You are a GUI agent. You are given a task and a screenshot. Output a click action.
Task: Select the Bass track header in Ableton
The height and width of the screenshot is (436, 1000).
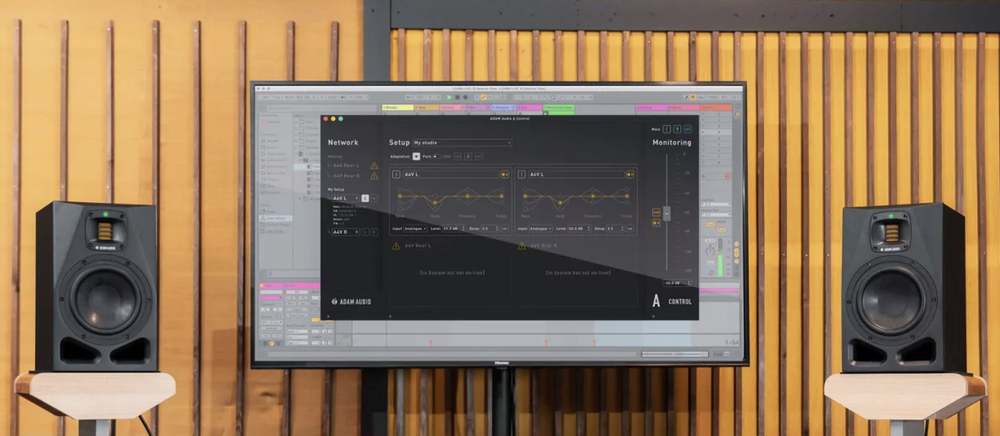pyautogui.click(x=427, y=108)
